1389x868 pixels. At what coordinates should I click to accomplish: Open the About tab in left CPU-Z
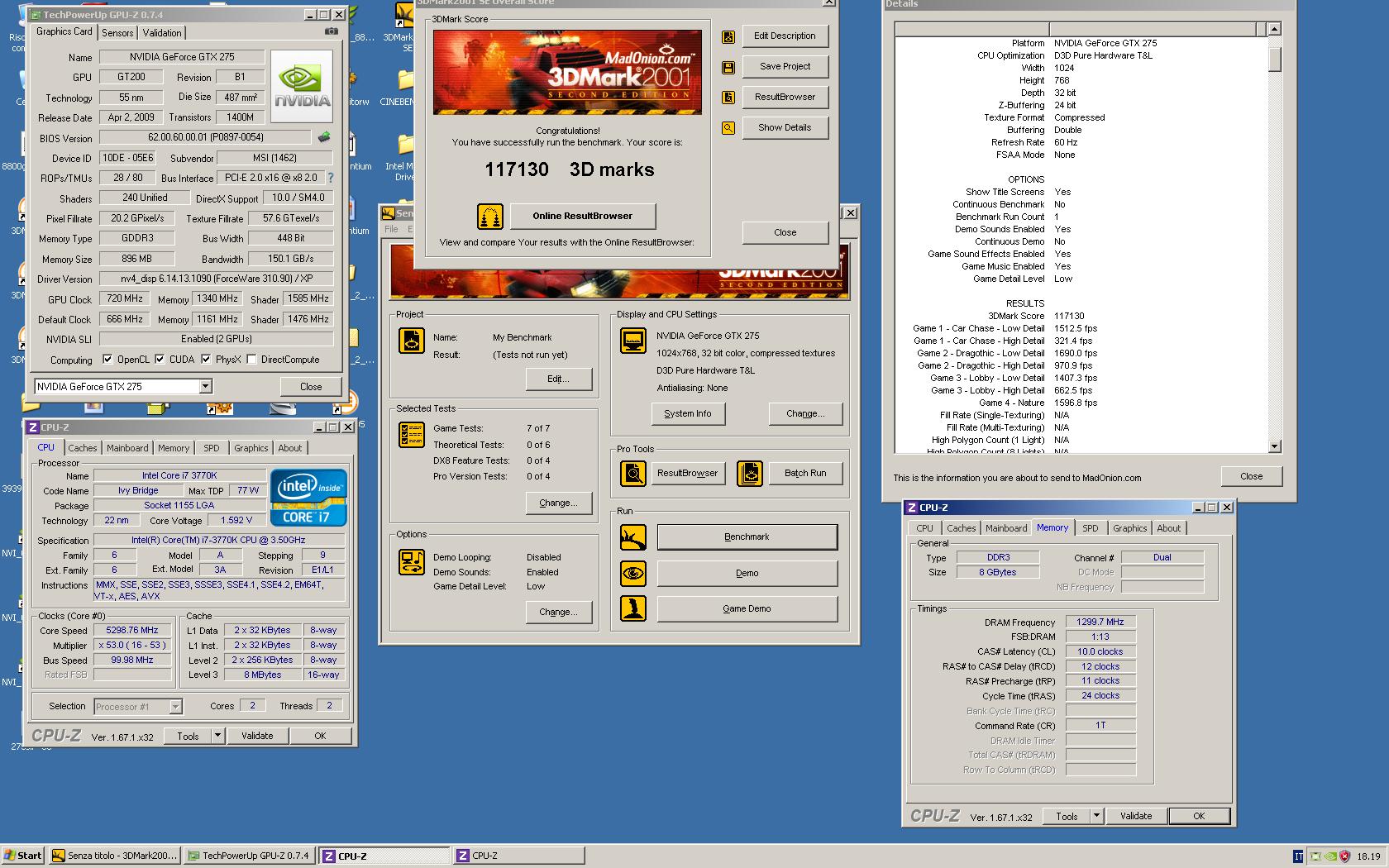coord(289,448)
